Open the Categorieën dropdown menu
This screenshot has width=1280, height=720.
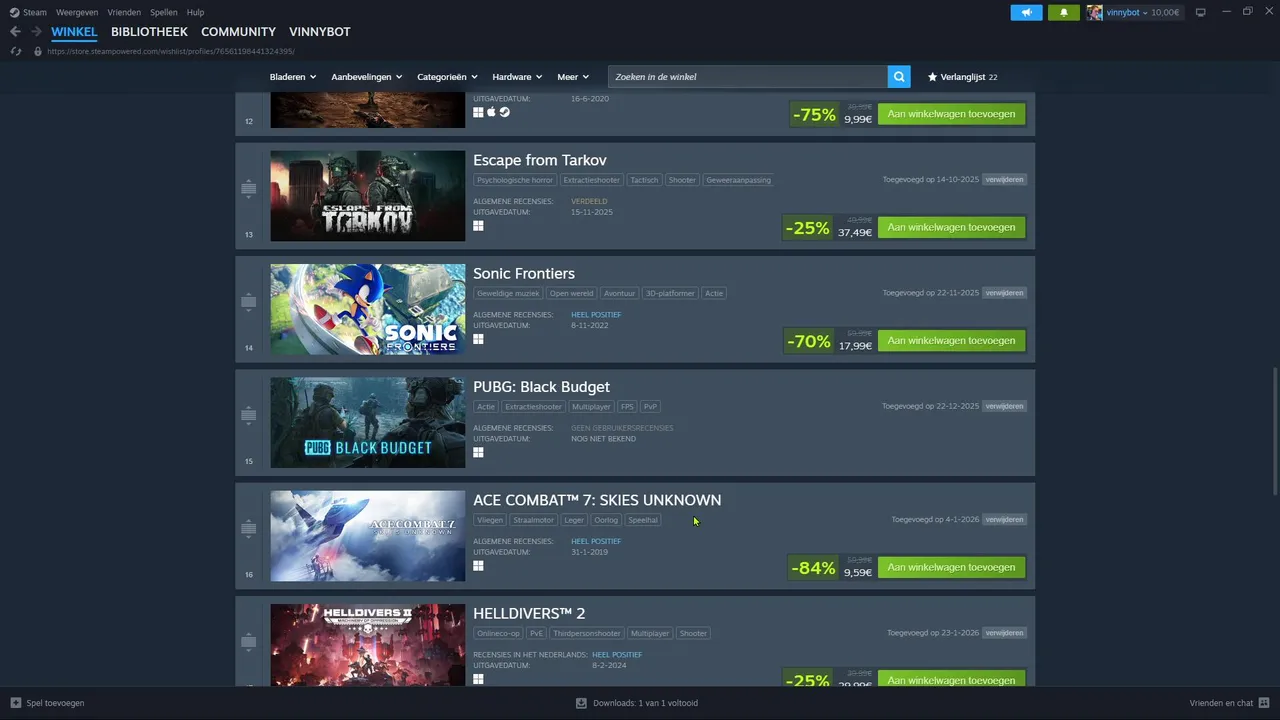pyautogui.click(x=447, y=77)
